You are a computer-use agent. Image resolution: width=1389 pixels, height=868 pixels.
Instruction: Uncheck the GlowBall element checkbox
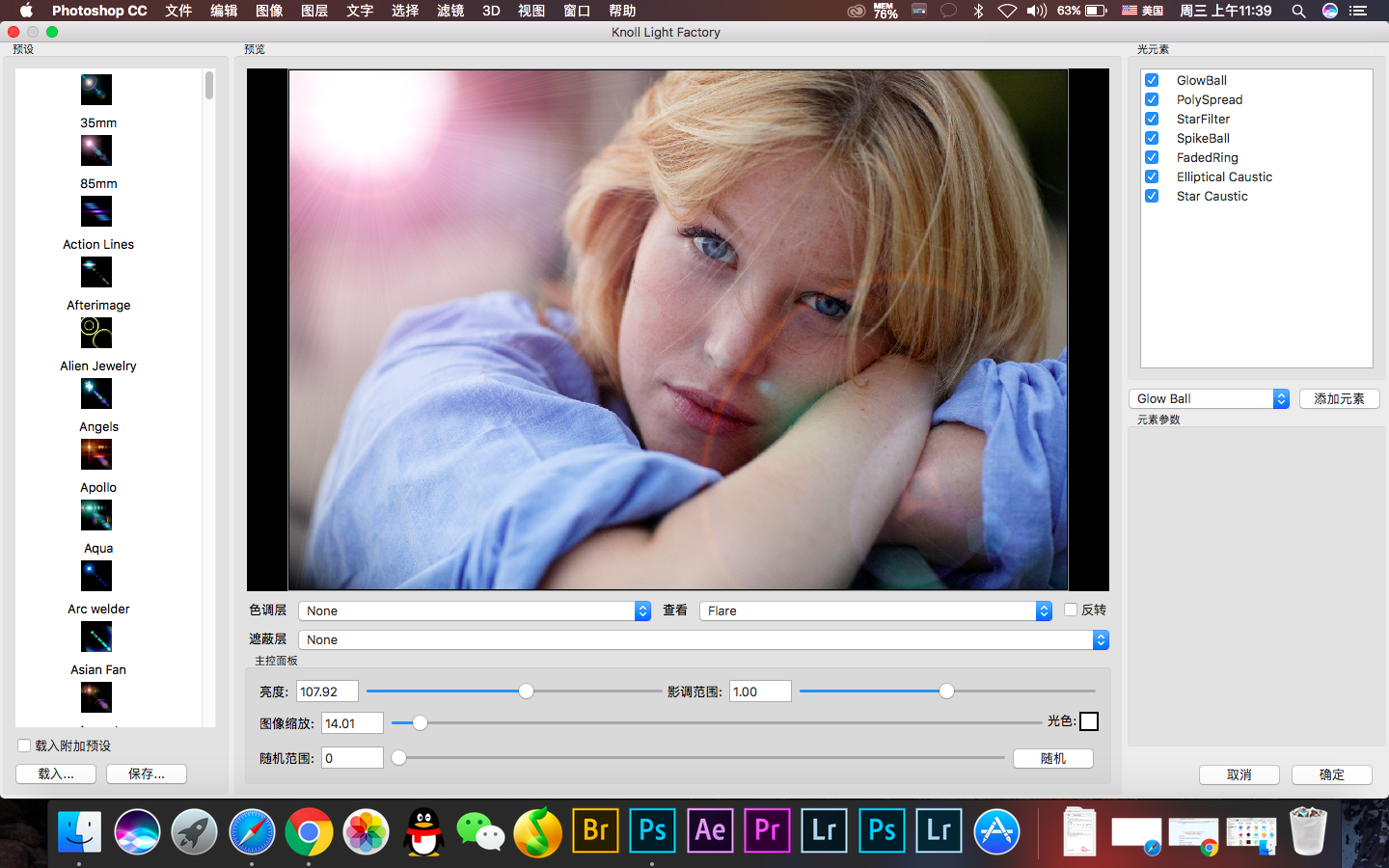pos(1152,80)
